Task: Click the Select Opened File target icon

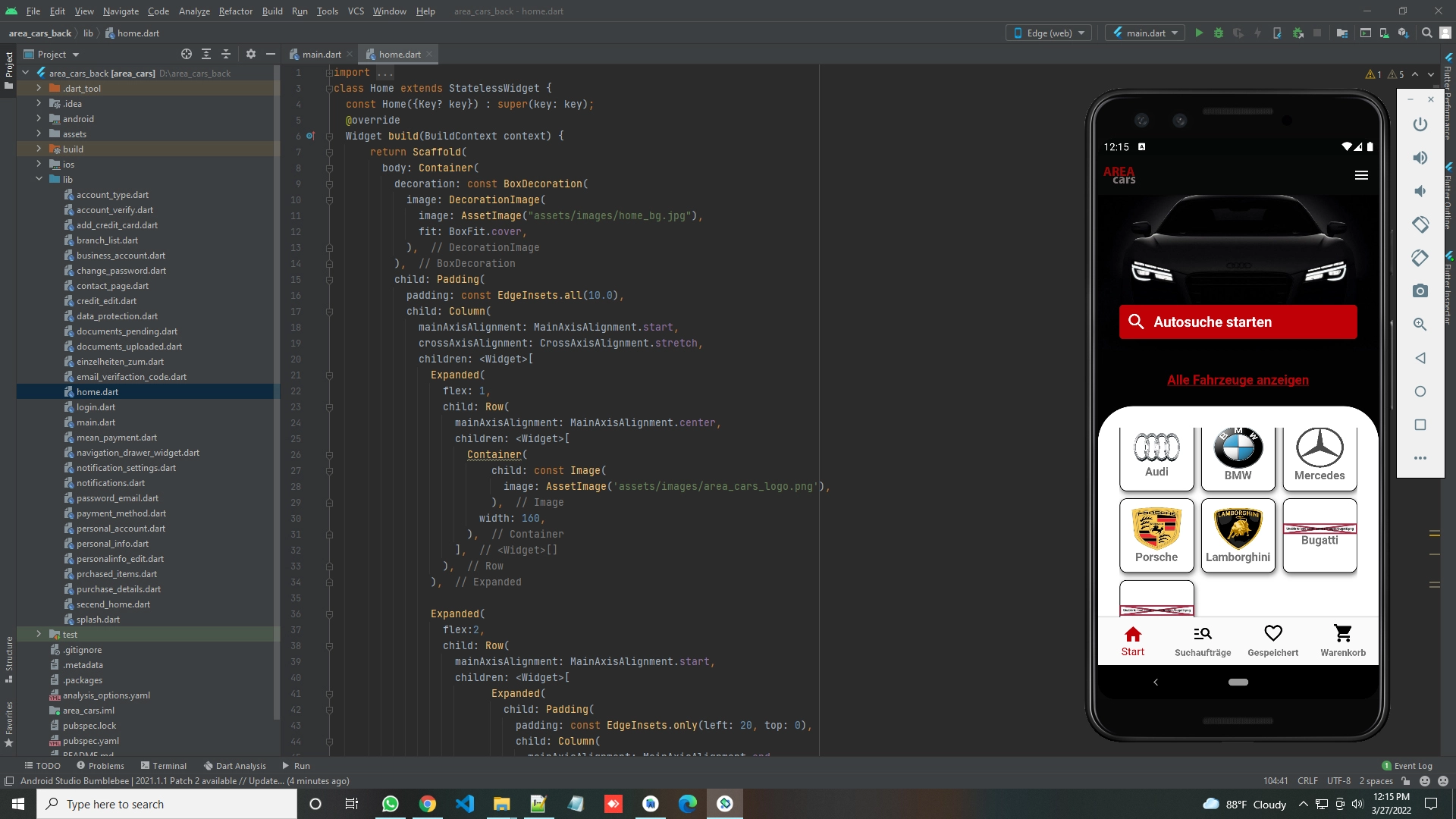Action: [187, 55]
